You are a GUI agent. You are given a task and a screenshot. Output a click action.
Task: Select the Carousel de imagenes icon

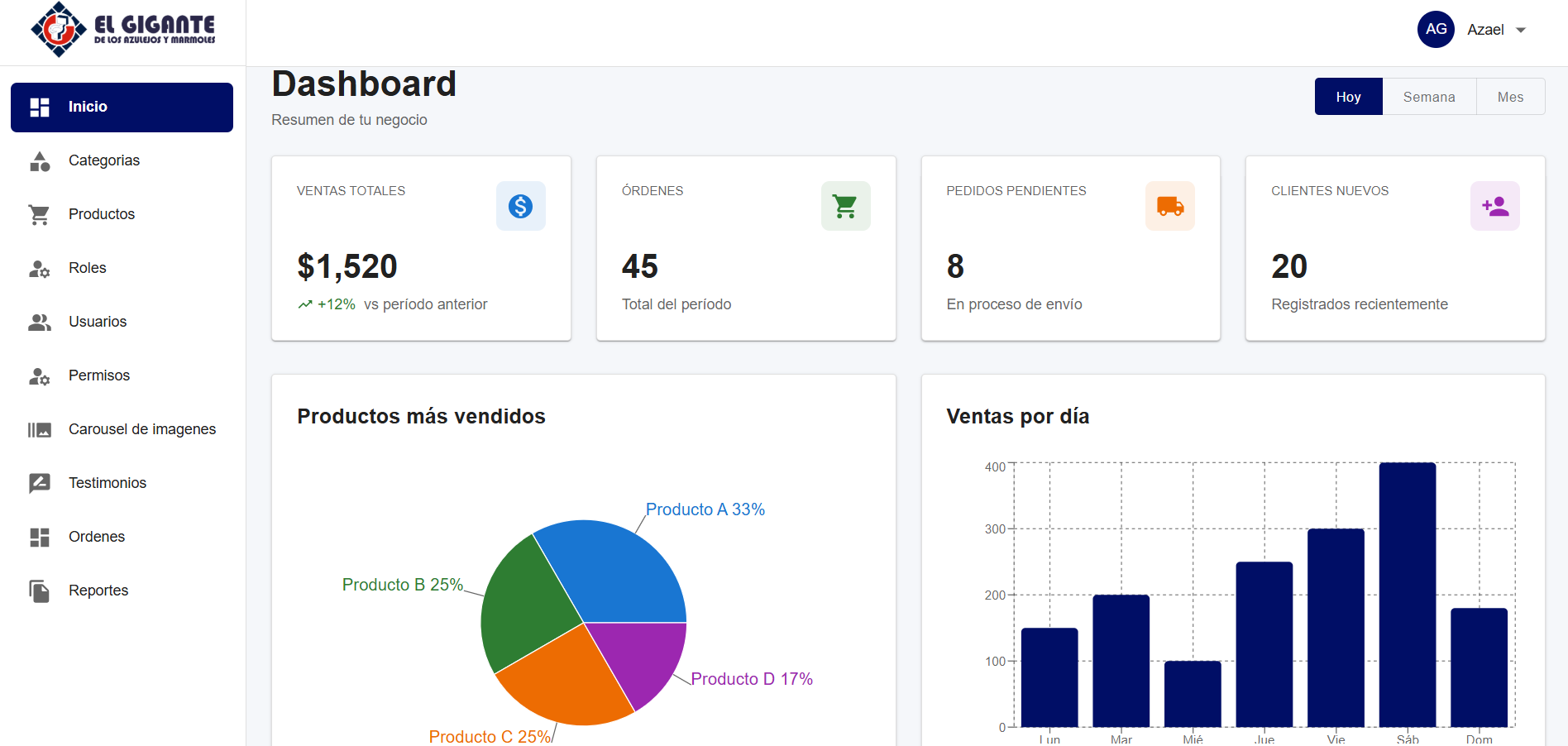pyautogui.click(x=39, y=429)
